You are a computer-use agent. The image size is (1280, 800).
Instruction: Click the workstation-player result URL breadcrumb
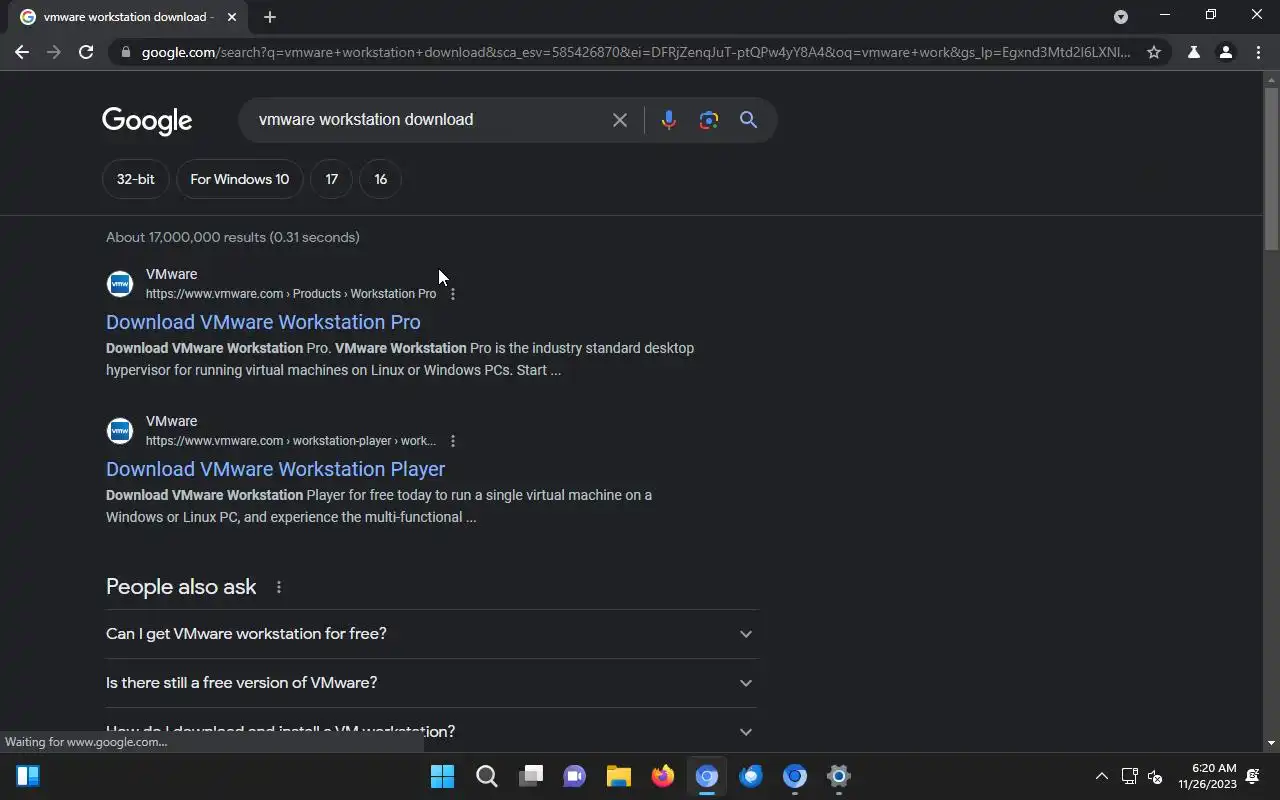coord(291,441)
